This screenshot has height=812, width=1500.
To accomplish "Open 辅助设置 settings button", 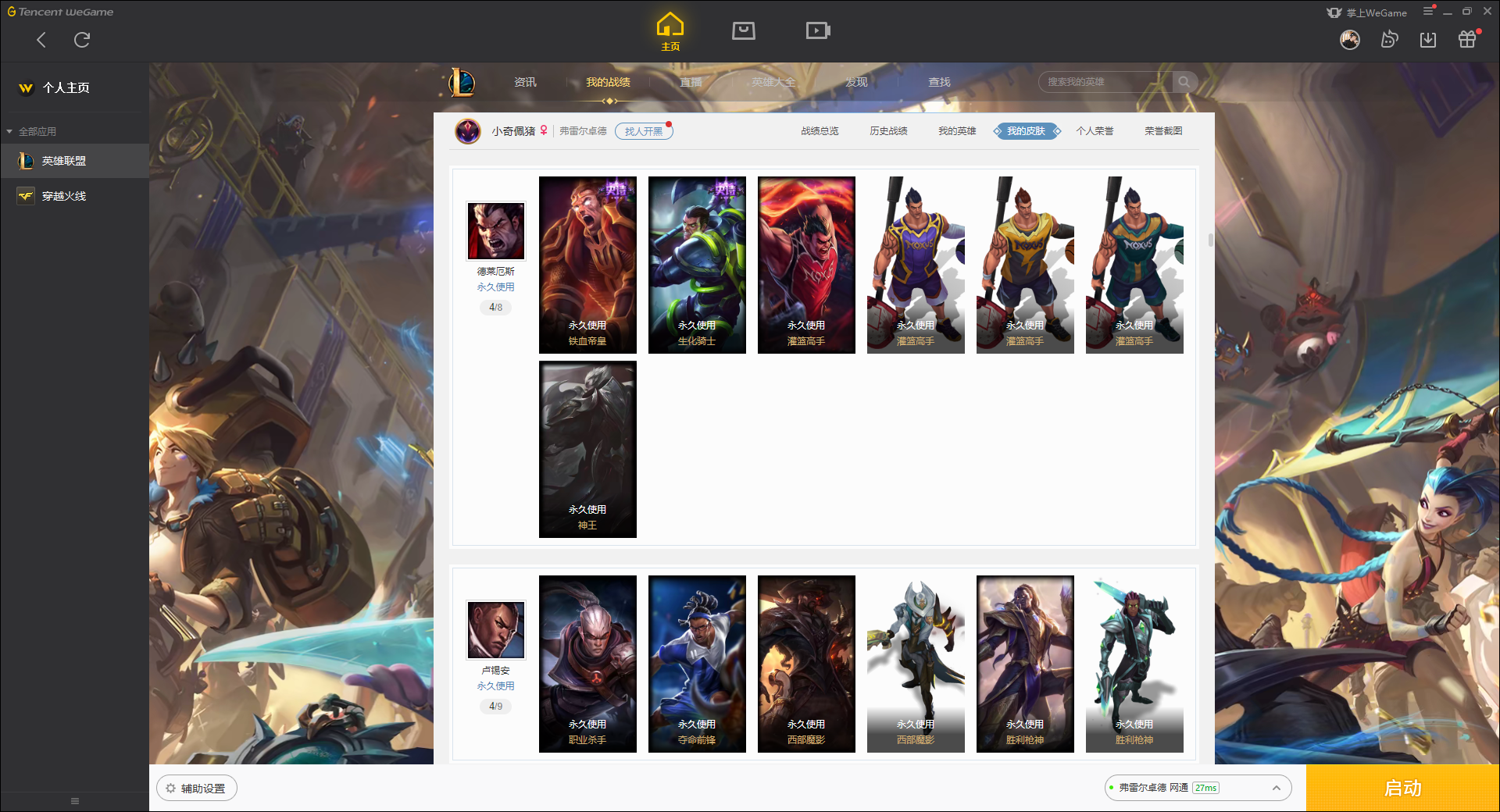I will click(197, 789).
